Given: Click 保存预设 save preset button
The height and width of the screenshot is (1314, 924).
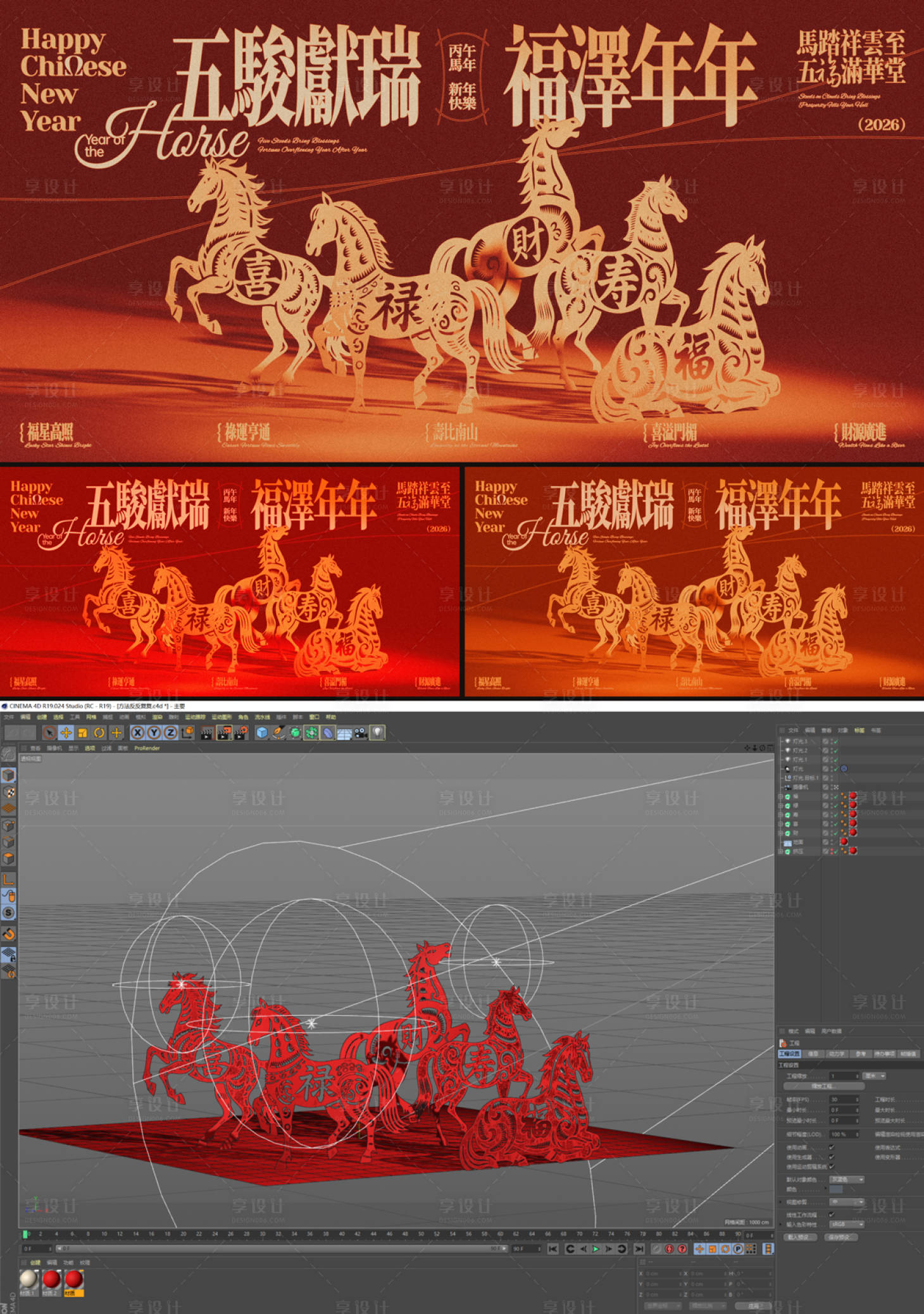Looking at the screenshot, I should click(x=841, y=1237).
